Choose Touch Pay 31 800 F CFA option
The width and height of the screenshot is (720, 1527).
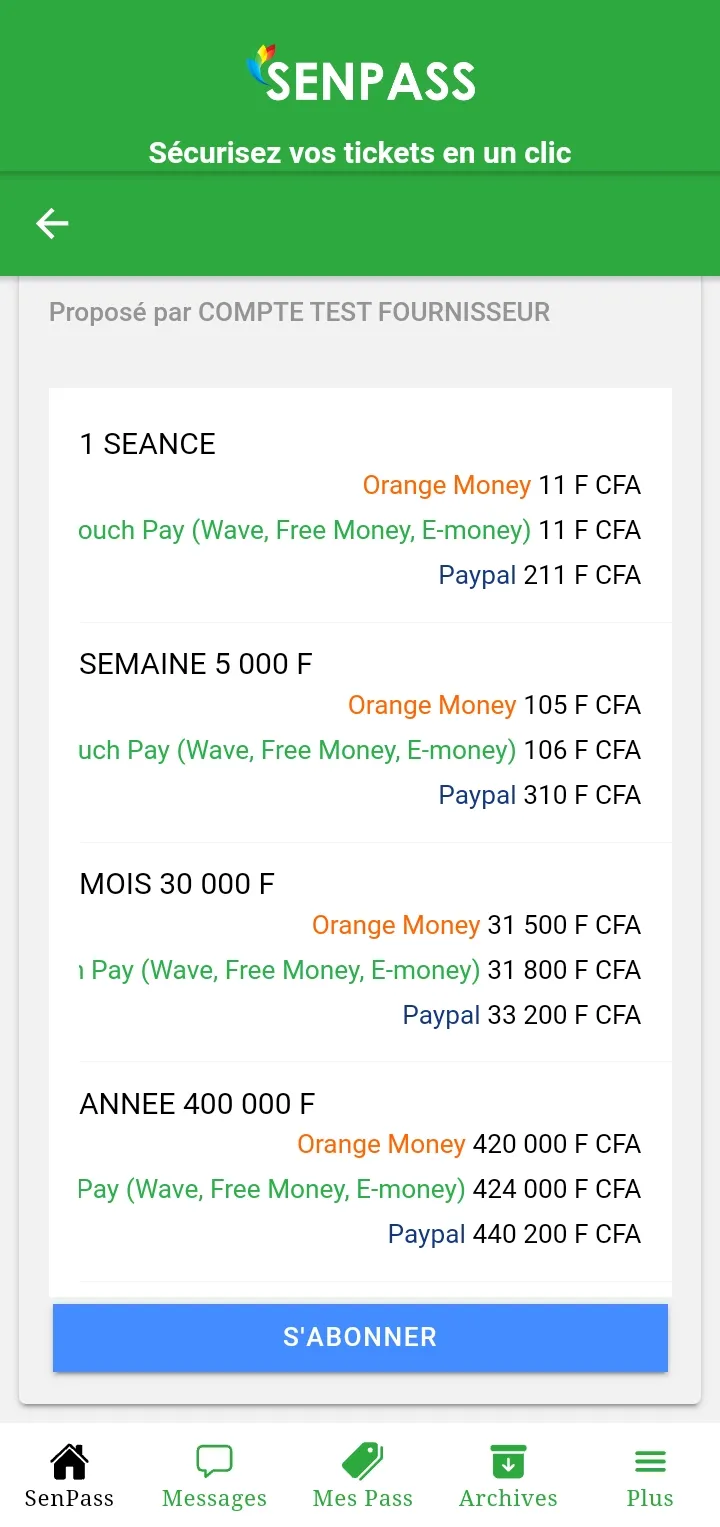[x=360, y=970]
